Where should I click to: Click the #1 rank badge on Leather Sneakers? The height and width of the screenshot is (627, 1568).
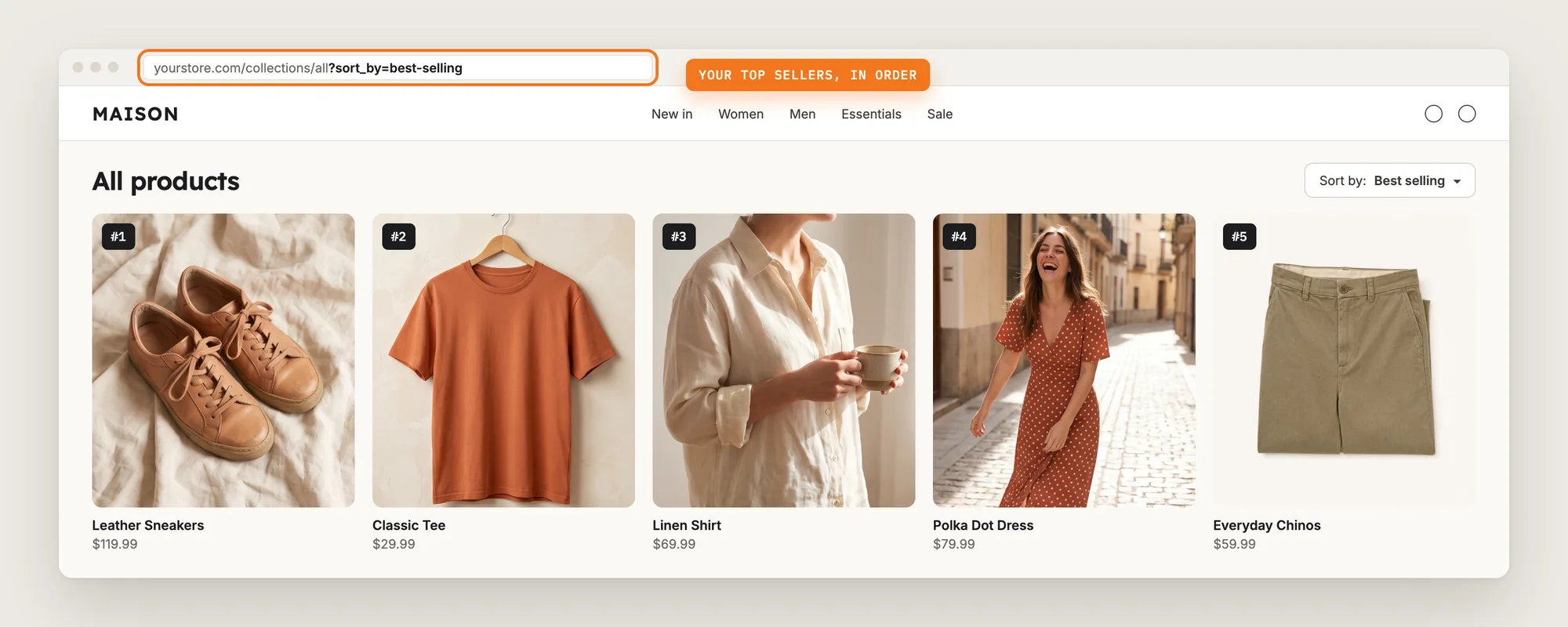click(118, 237)
